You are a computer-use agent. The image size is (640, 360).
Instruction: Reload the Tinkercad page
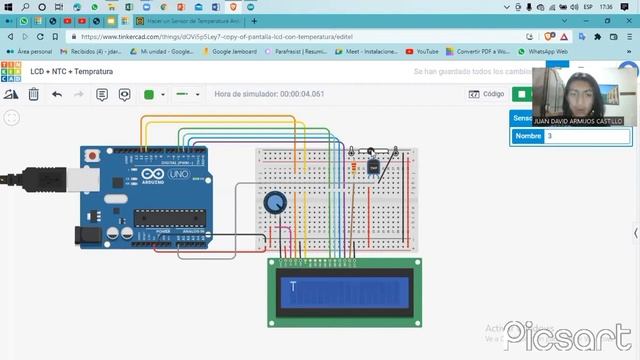pyautogui.click(x=40, y=37)
